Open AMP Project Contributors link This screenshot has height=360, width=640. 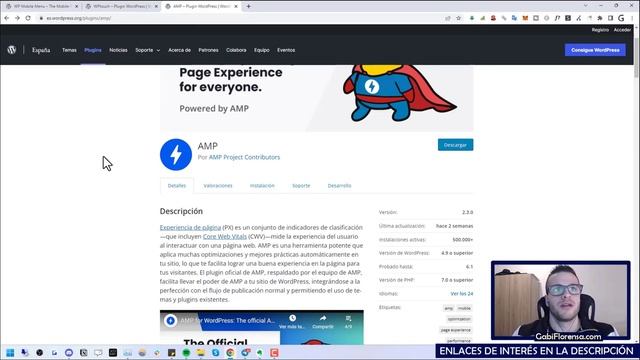(244, 157)
